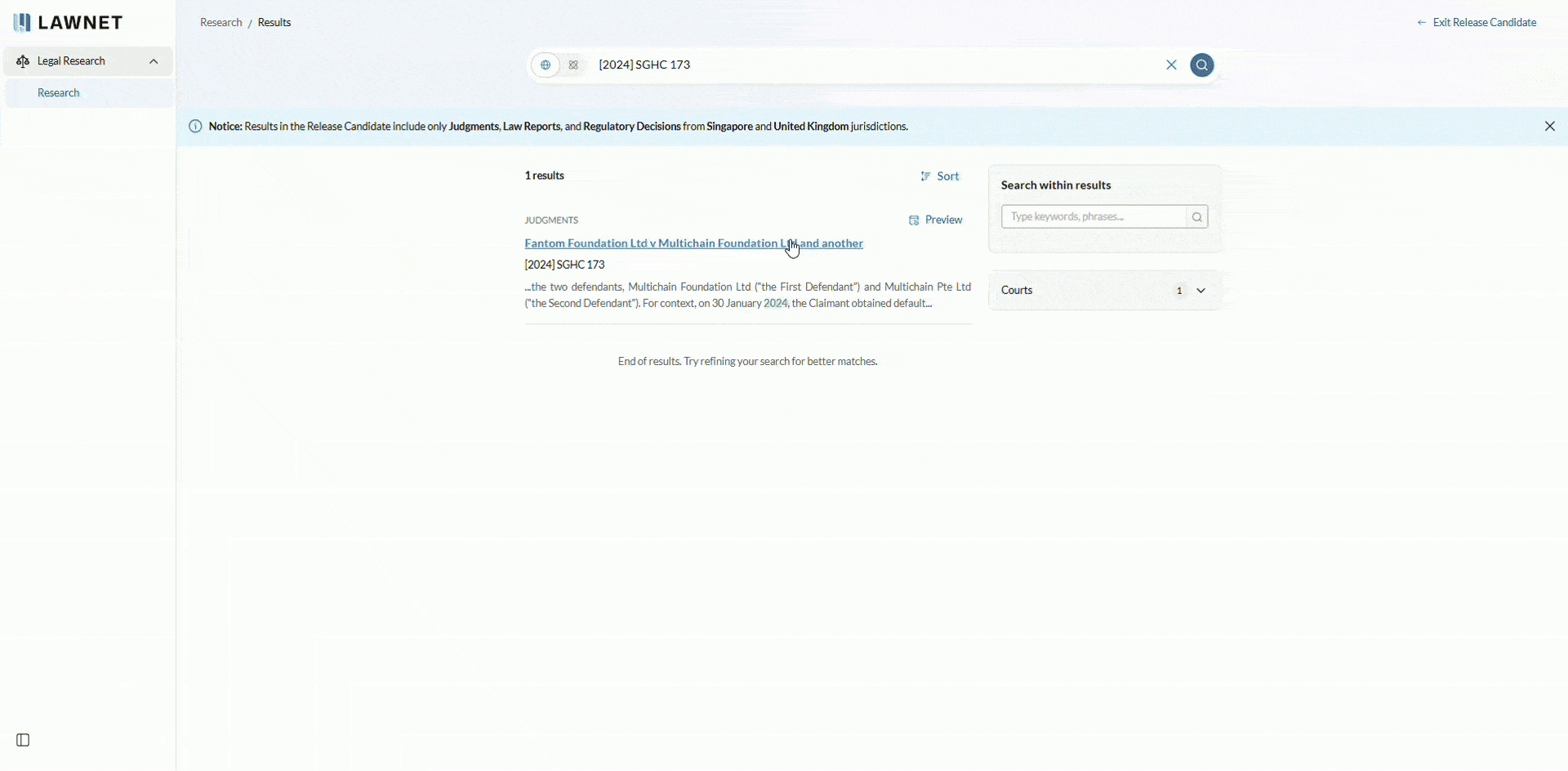This screenshot has height=771, width=1568.
Task: Click the '1 results' count text
Action: pyautogui.click(x=545, y=176)
